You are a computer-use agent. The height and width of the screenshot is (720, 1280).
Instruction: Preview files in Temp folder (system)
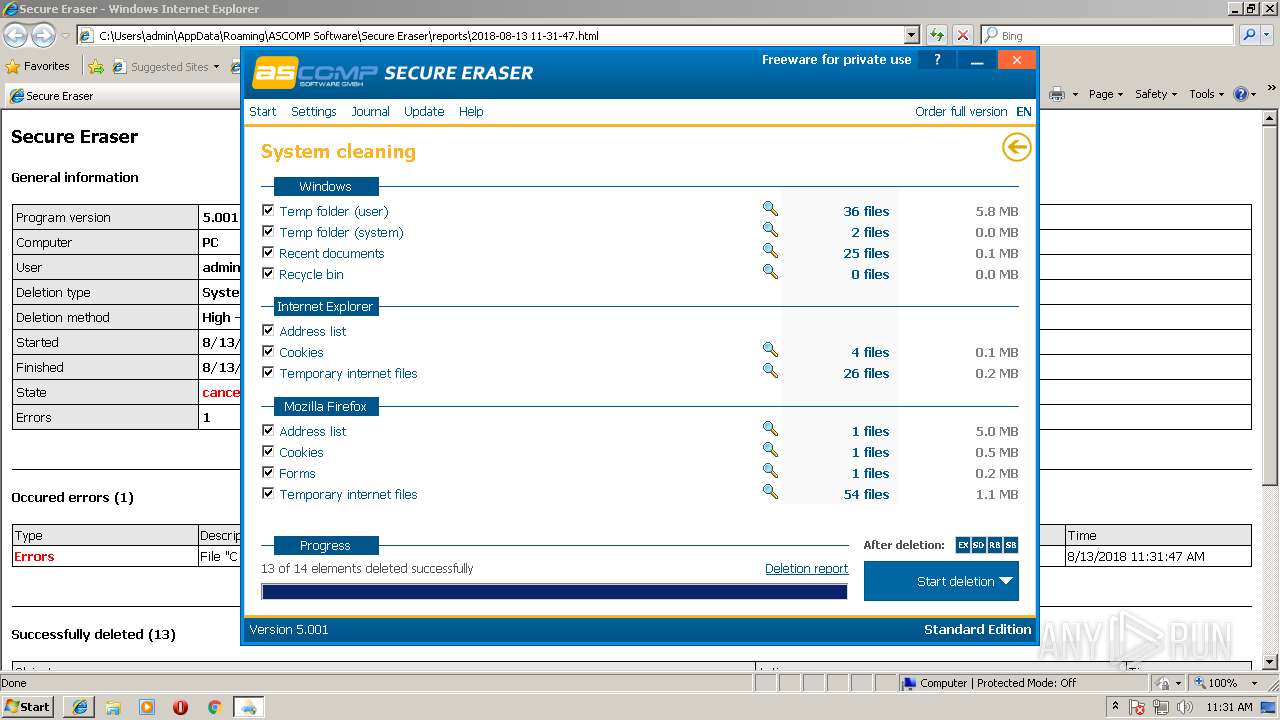point(770,230)
